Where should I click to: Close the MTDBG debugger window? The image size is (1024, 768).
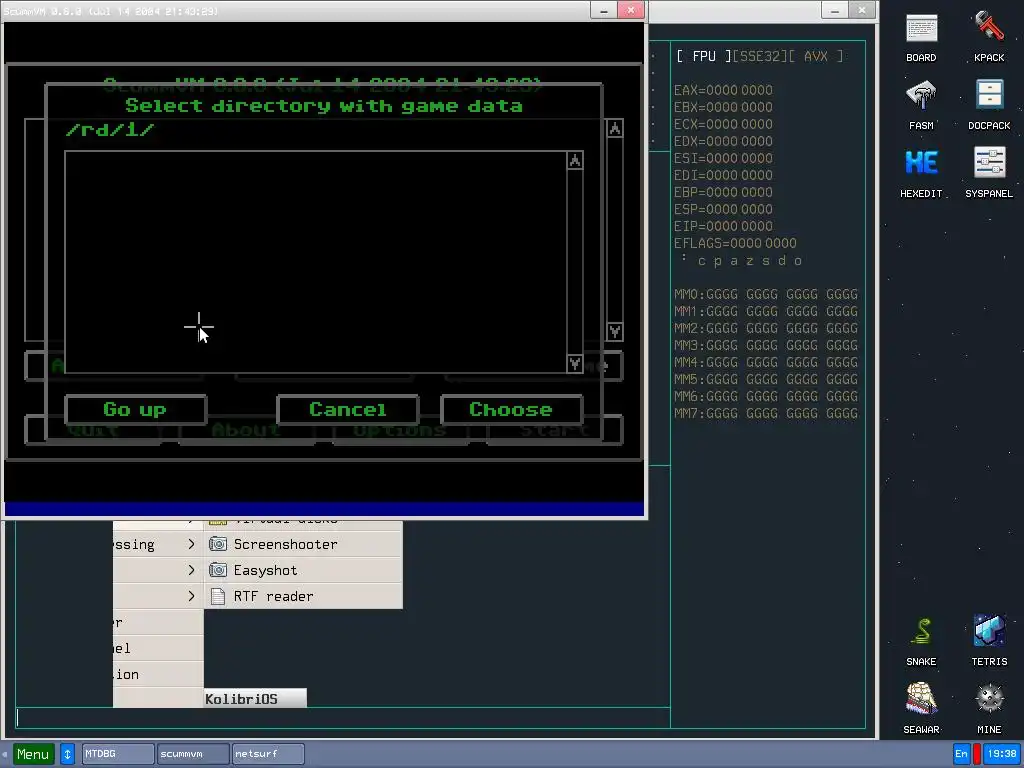(x=862, y=10)
